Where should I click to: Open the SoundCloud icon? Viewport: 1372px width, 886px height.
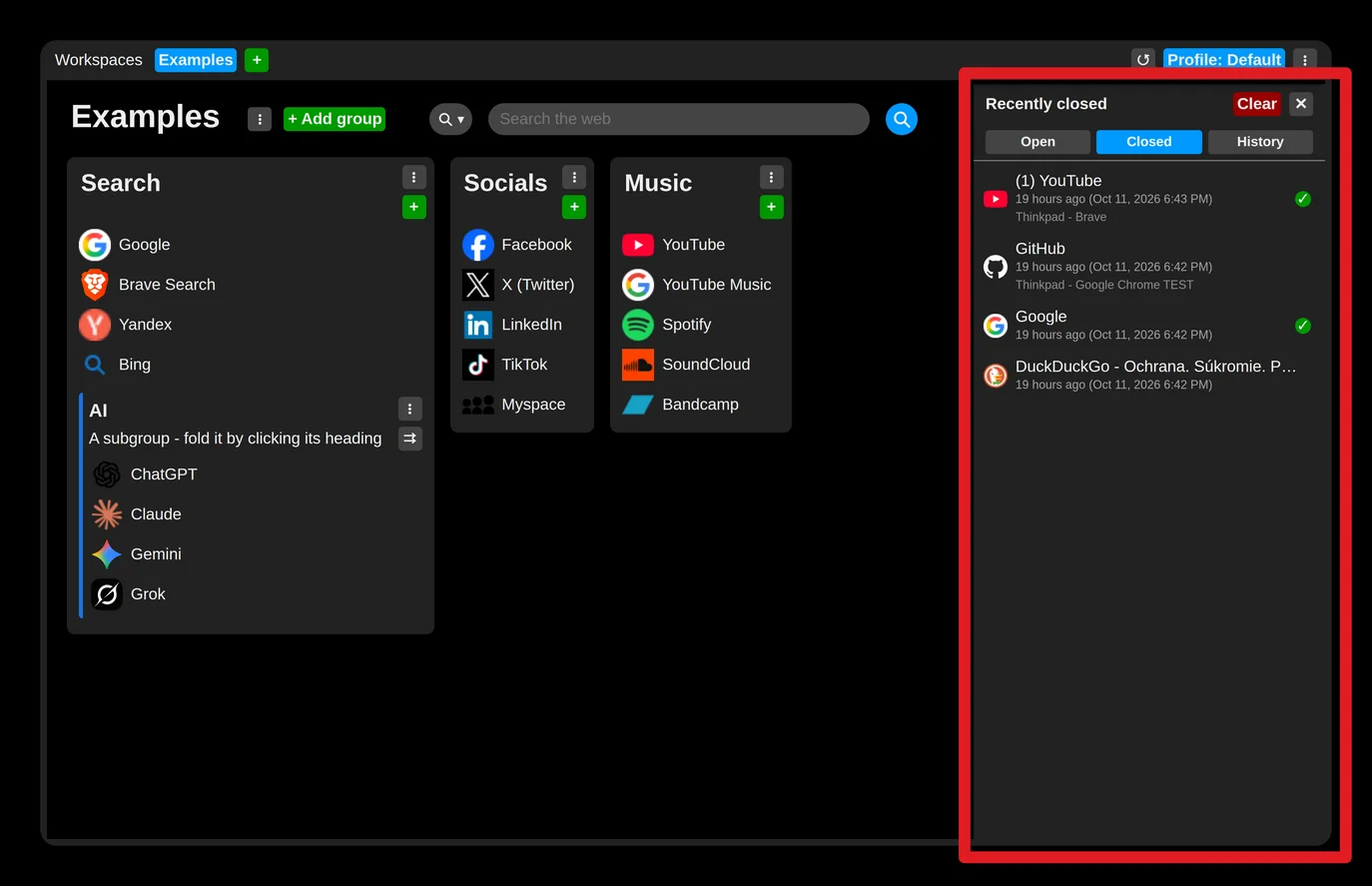point(638,365)
